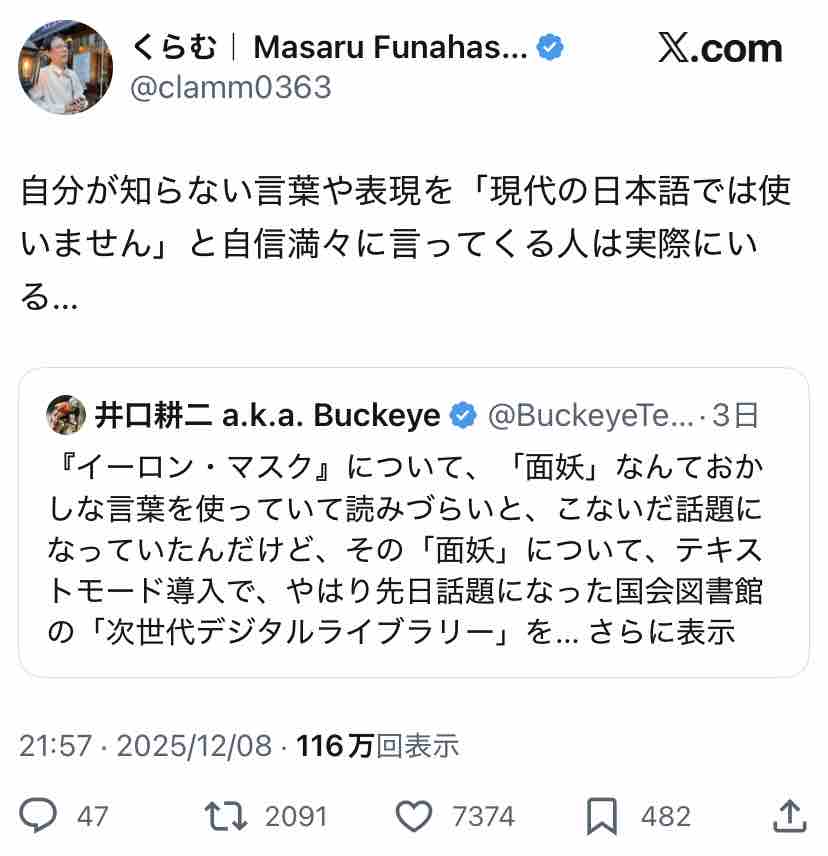Click Buckeye's verified badge in quote
The width and height of the screenshot is (828, 856).
(x=462, y=416)
